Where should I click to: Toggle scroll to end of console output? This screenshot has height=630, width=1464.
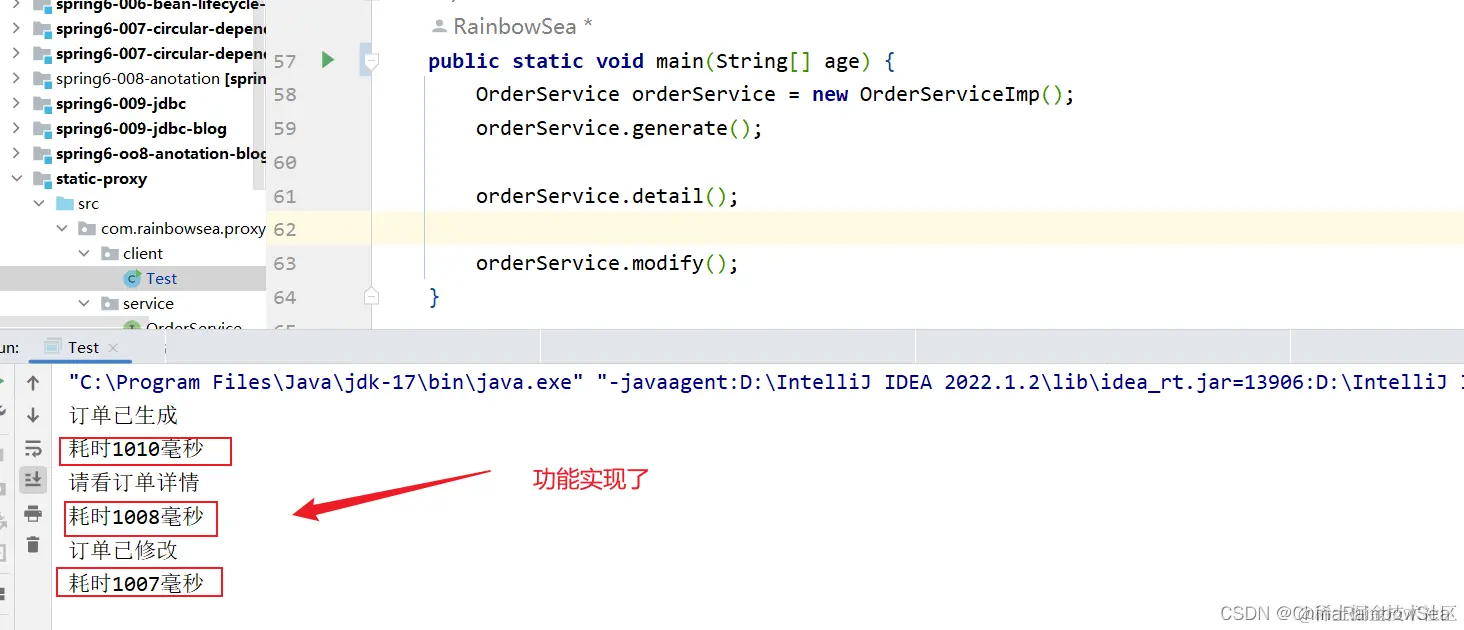pos(33,479)
